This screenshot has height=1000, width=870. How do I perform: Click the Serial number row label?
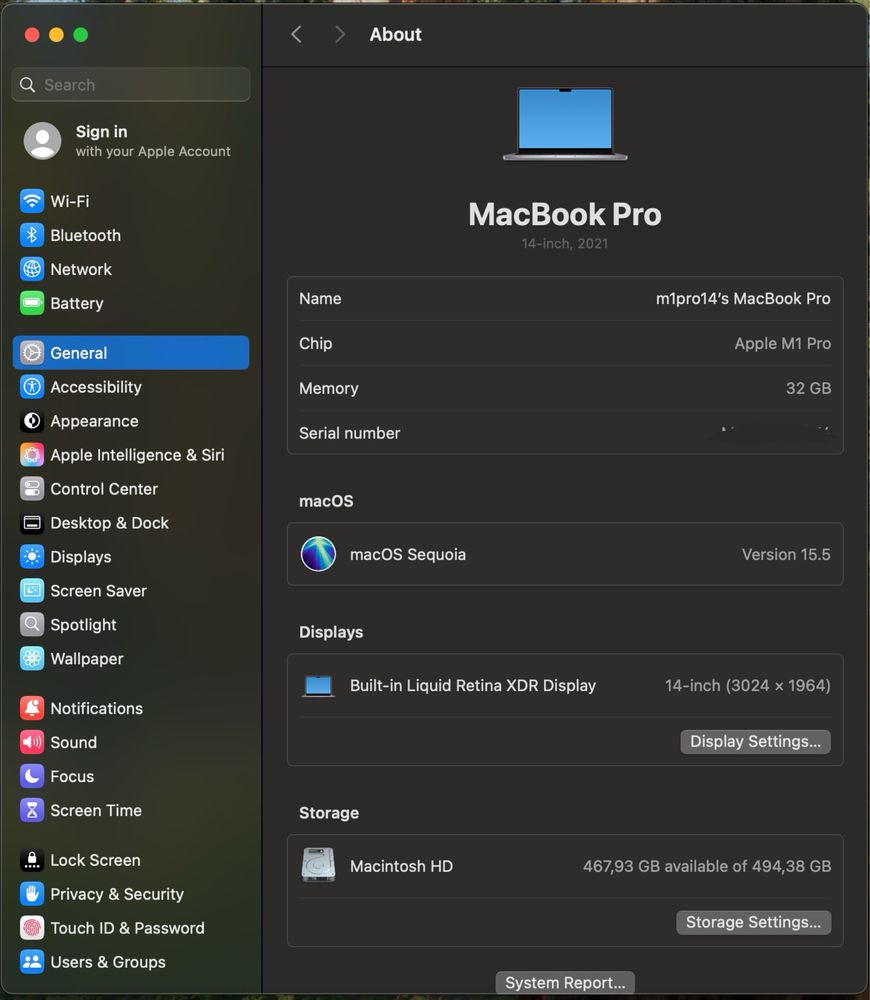[x=350, y=433]
